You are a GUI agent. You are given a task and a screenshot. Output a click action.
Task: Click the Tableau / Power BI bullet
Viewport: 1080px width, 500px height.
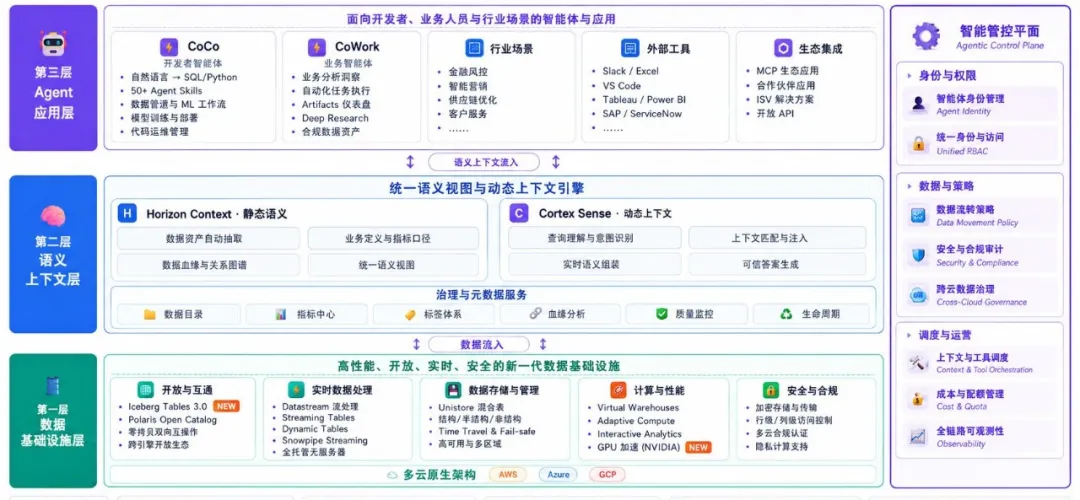click(644, 99)
